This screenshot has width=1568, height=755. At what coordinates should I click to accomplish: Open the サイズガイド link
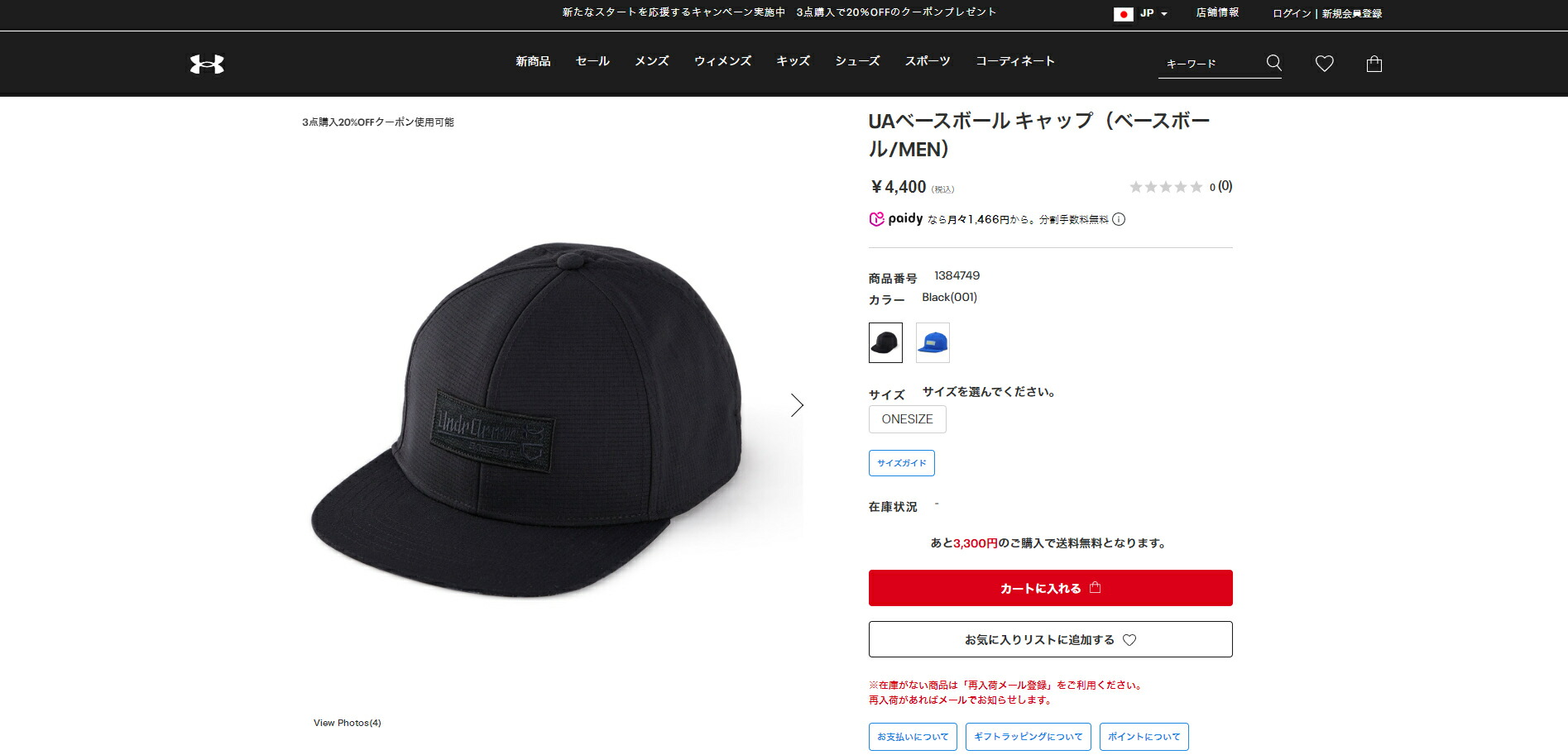point(902,463)
